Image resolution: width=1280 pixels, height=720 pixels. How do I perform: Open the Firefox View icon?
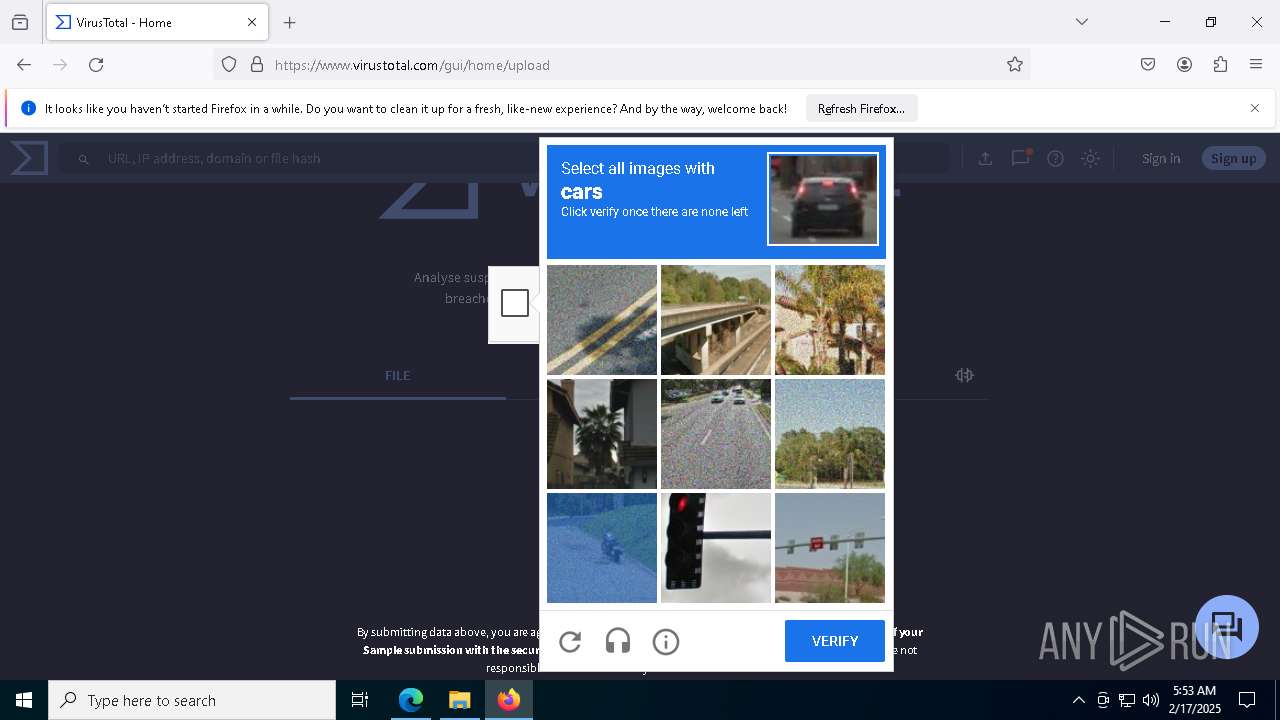[20, 22]
